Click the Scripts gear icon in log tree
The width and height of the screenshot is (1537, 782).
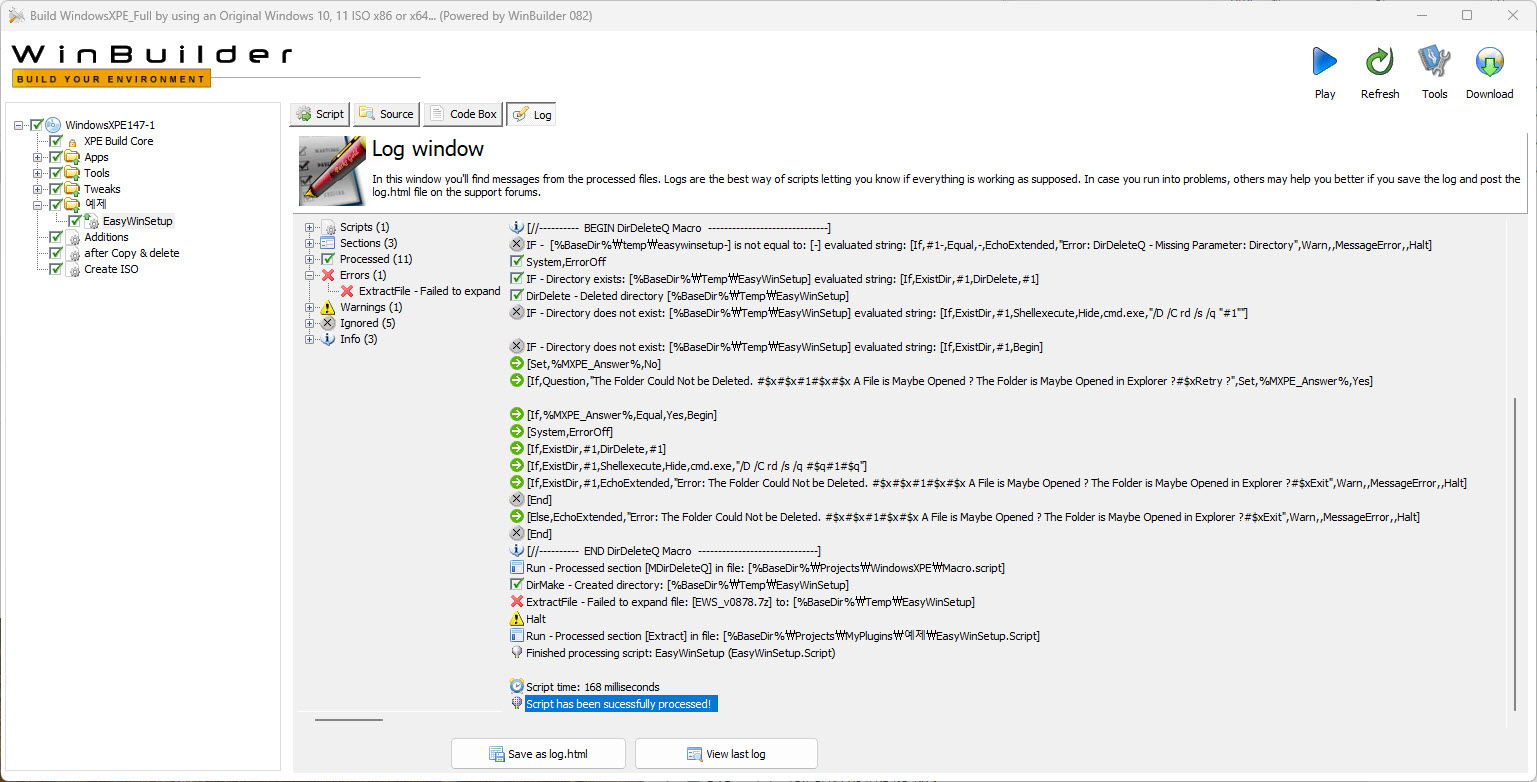[x=328, y=227]
